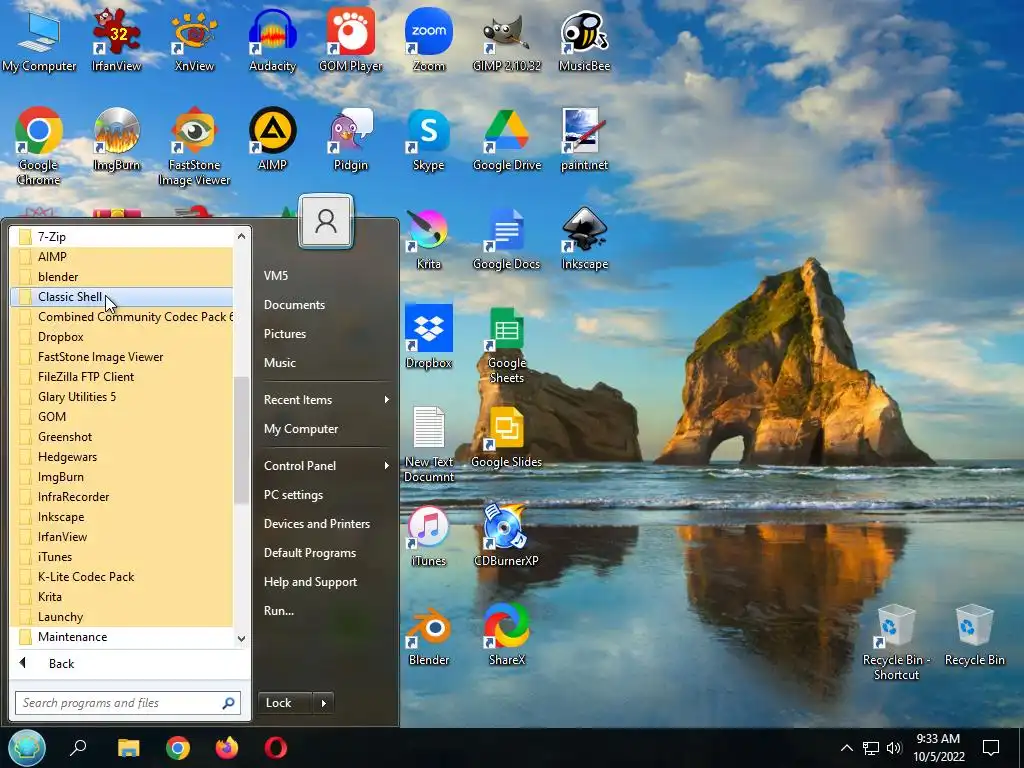Open PC settings
Viewport: 1024px width, 768px height.
[326, 495]
